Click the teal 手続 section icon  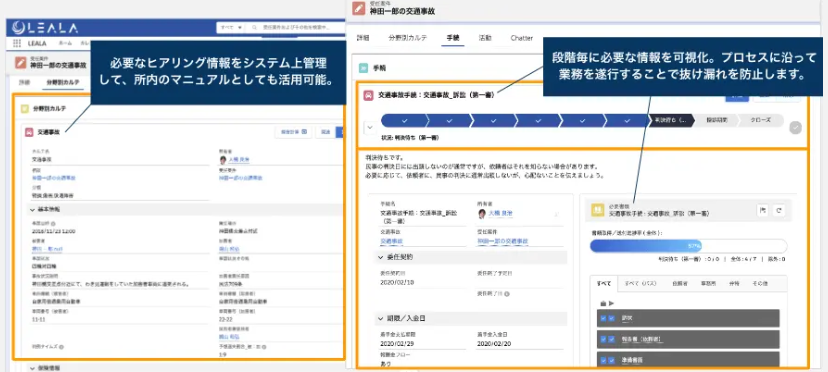coord(364,68)
